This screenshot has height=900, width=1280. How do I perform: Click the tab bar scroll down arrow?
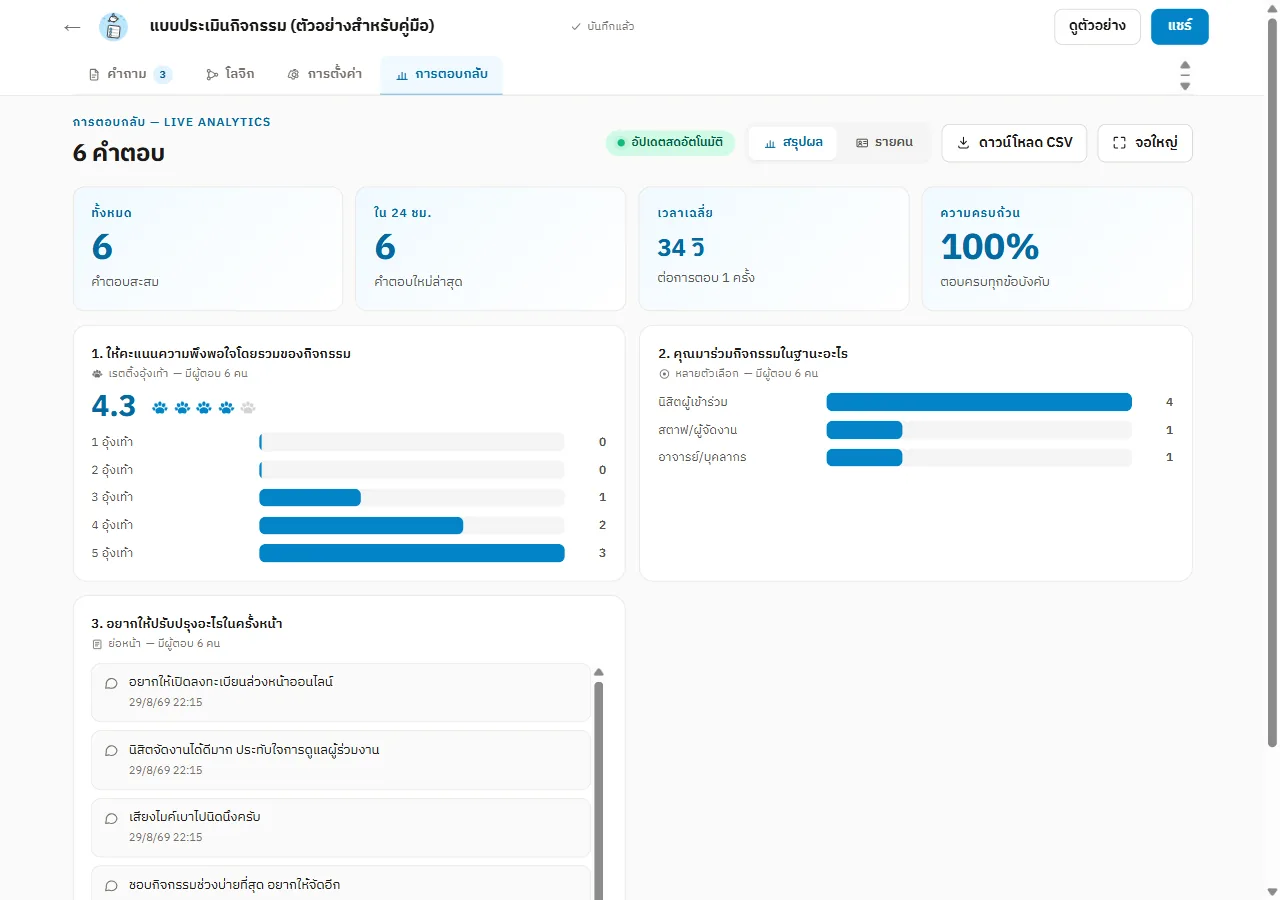pos(1185,86)
